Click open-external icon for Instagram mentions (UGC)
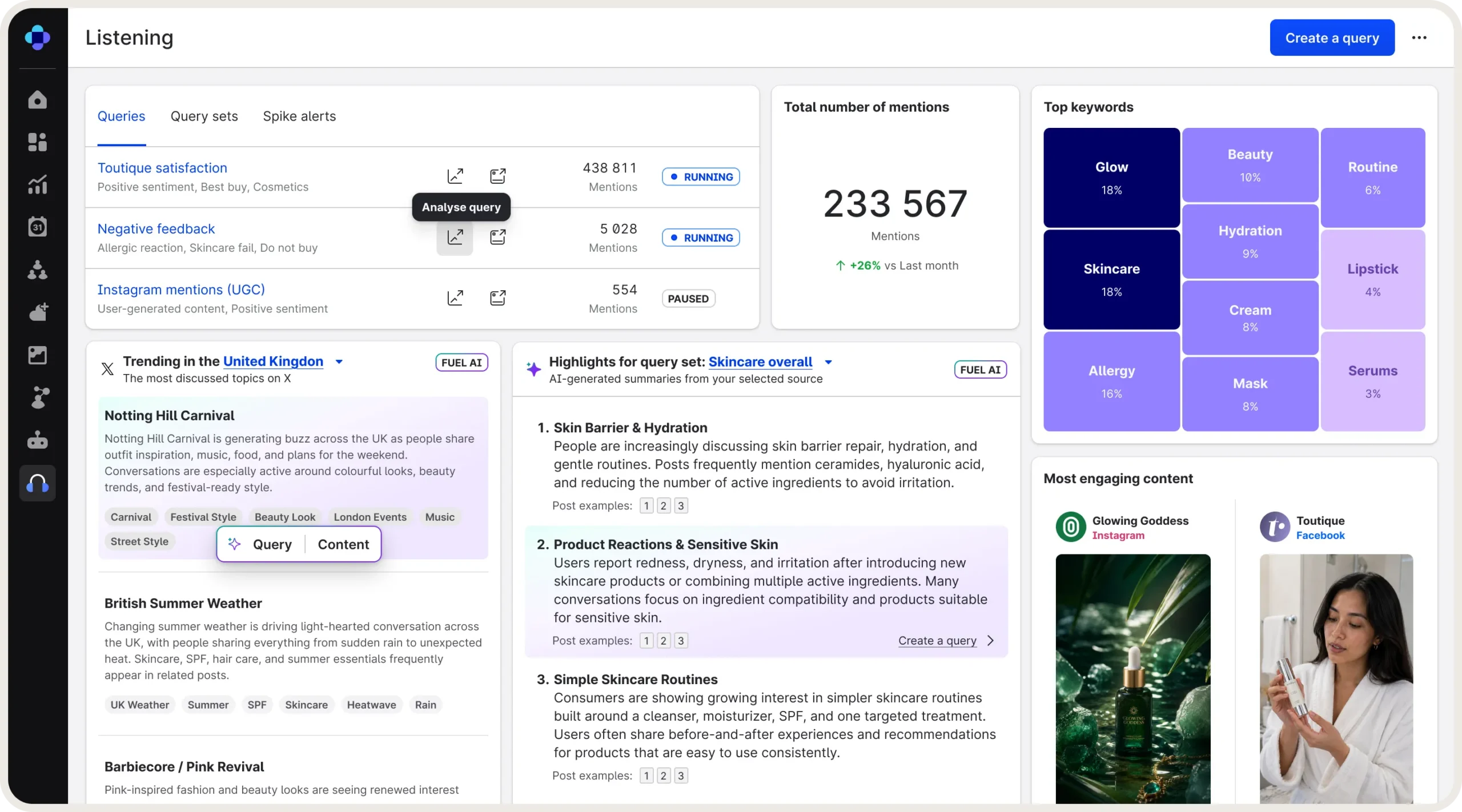The height and width of the screenshot is (812, 1462). click(498, 298)
